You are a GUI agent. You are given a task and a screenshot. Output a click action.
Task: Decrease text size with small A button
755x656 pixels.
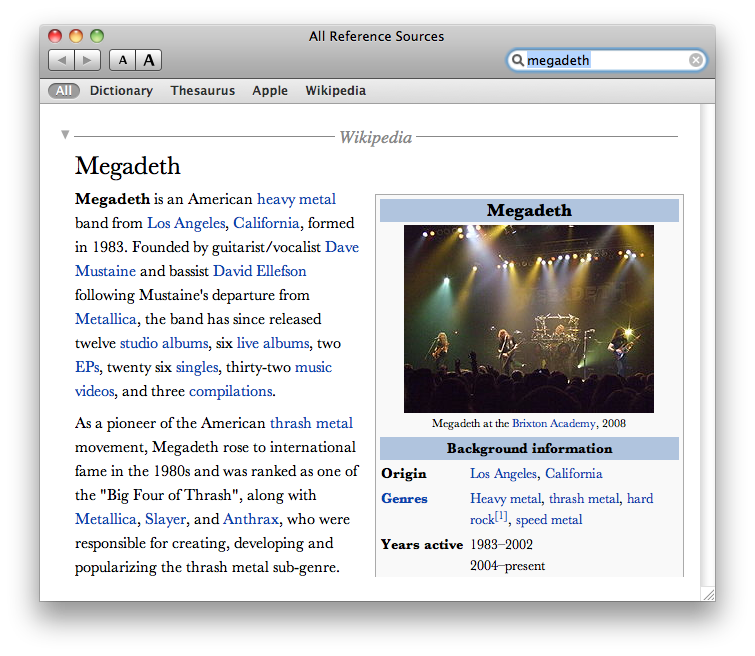[123, 60]
